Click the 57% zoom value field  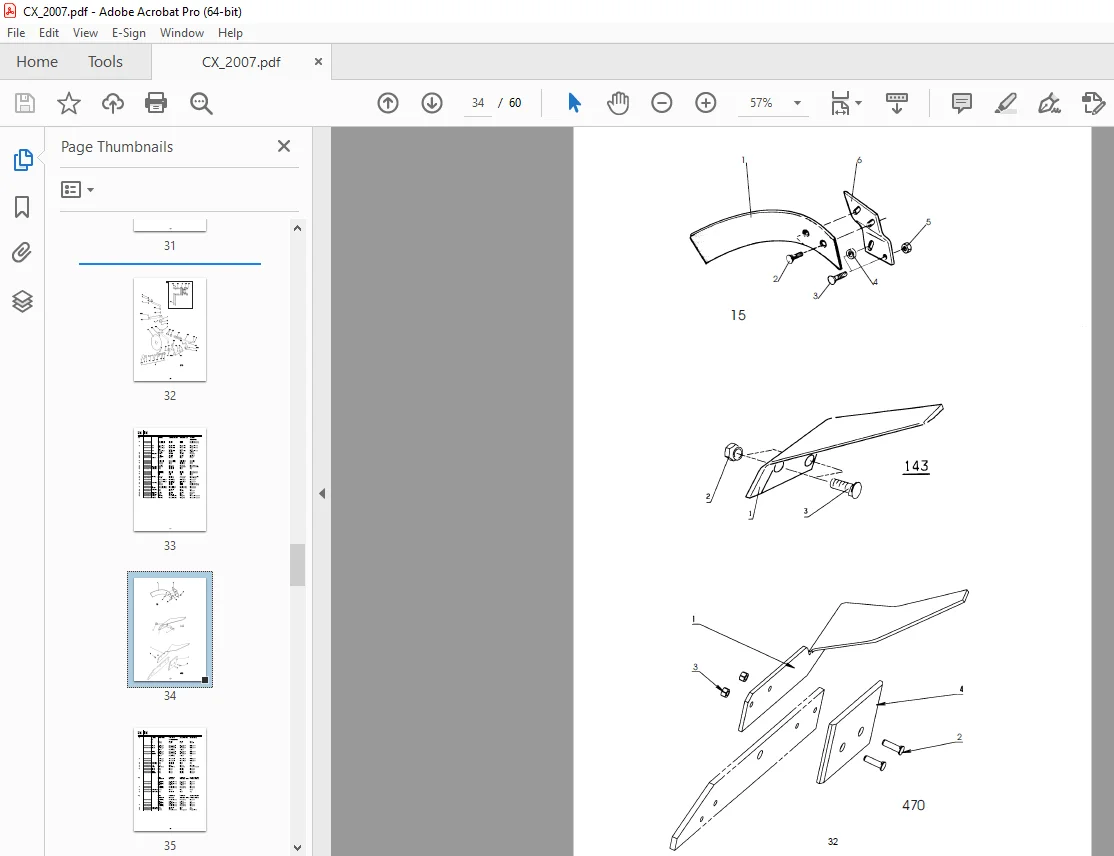(761, 103)
